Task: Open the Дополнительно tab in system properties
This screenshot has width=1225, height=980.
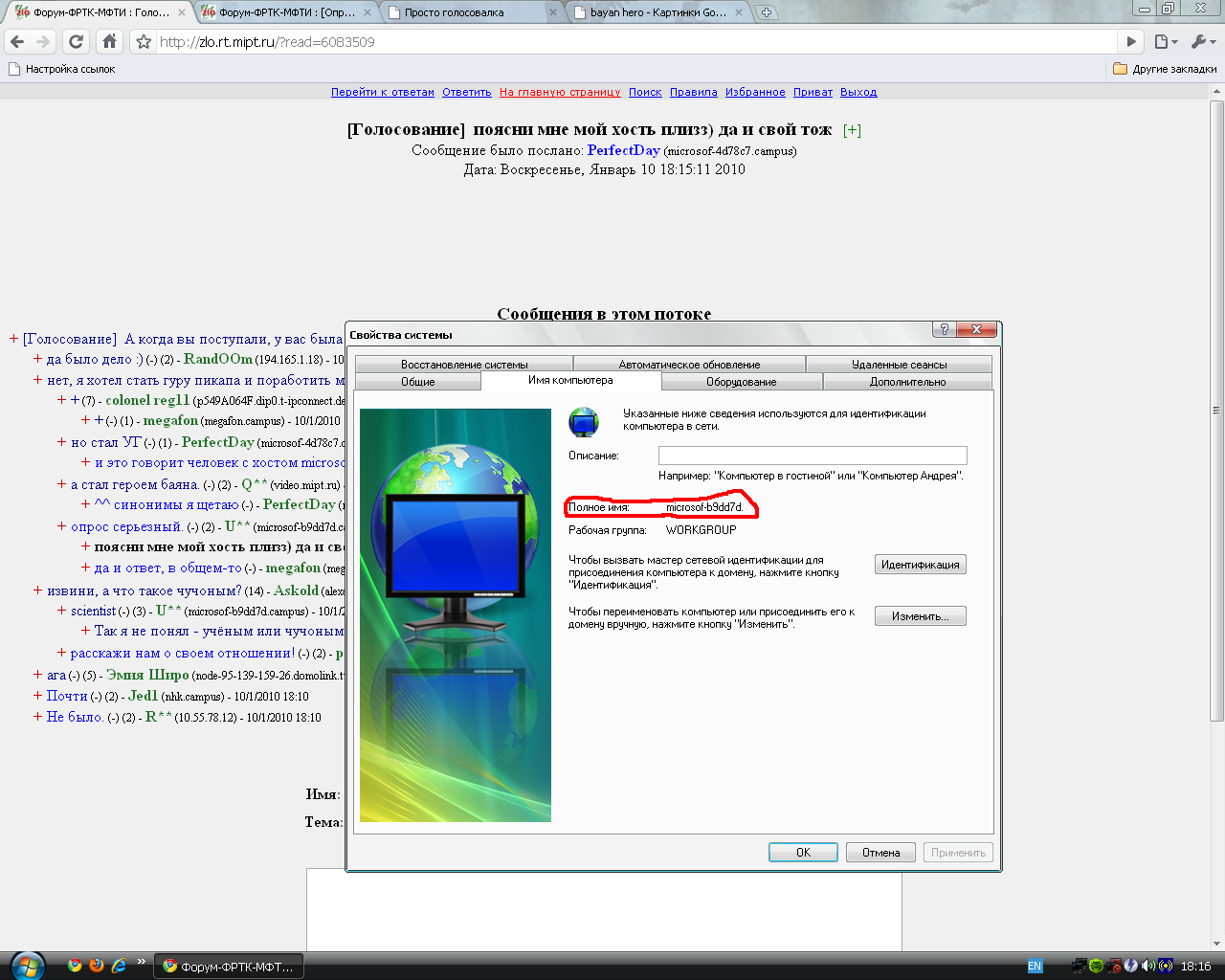Action: [x=907, y=382]
